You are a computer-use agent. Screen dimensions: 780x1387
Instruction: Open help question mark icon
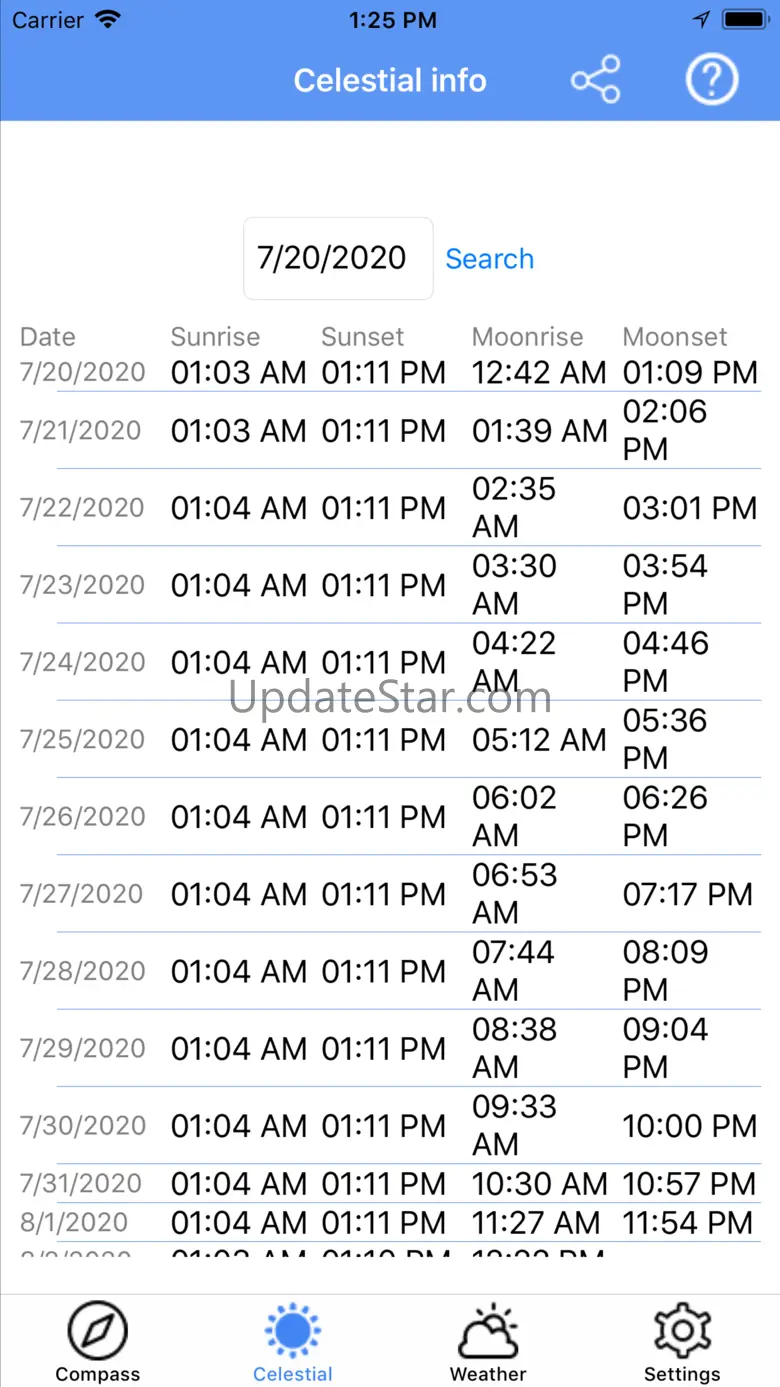(x=712, y=79)
